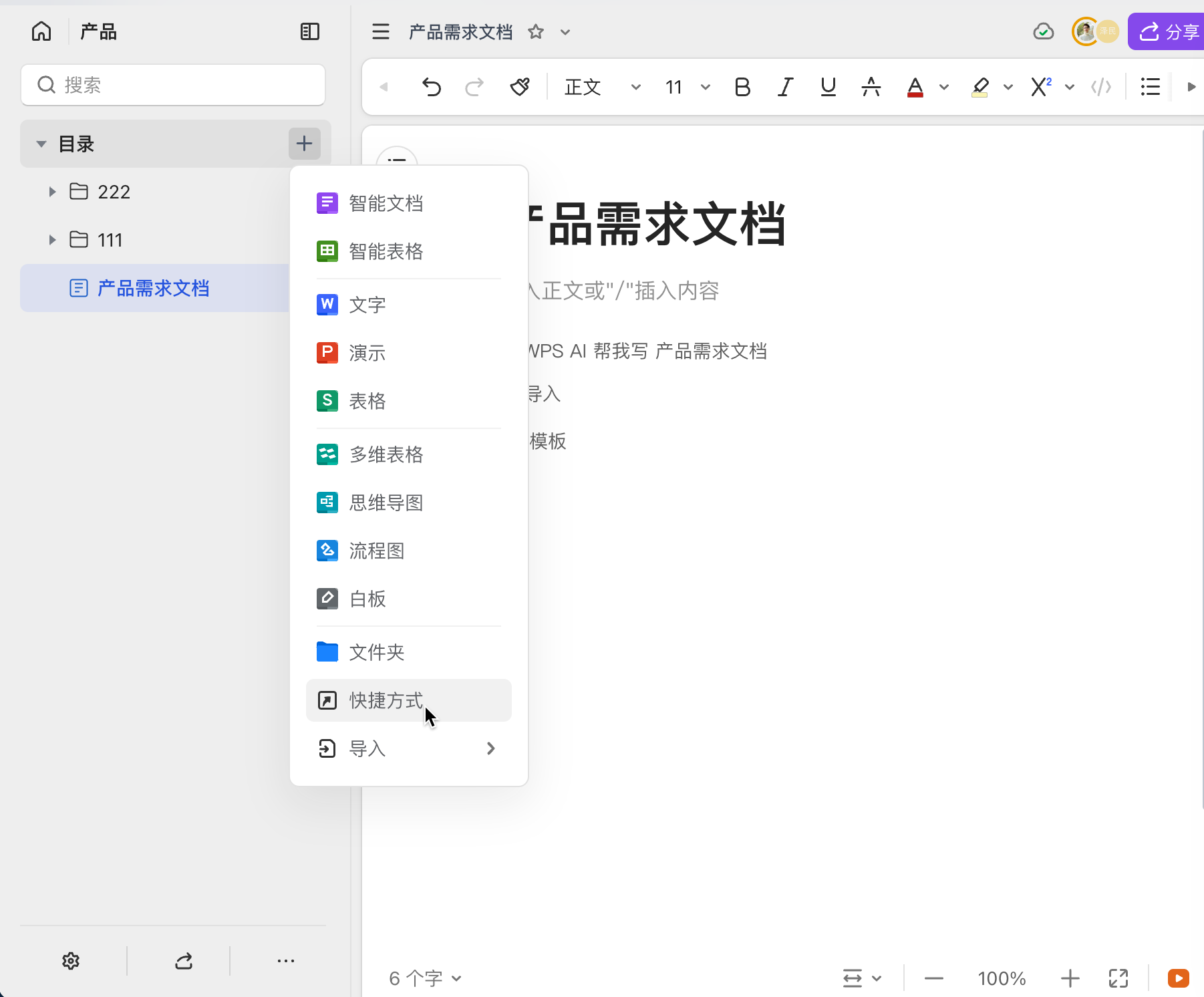This screenshot has height=997, width=1204.
Task: Toggle italic formatting
Action: coord(785,87)
